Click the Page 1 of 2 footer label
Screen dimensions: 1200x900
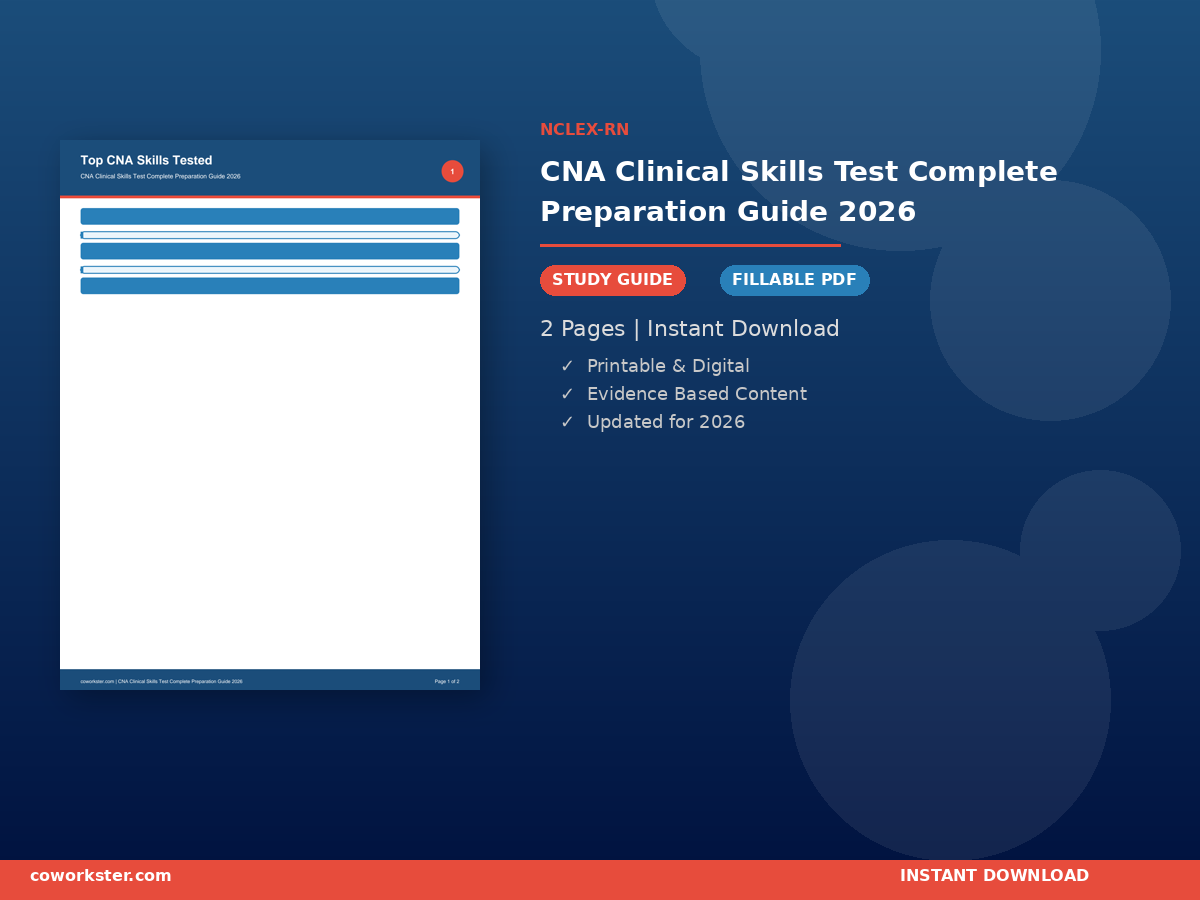tap(447, 681)
